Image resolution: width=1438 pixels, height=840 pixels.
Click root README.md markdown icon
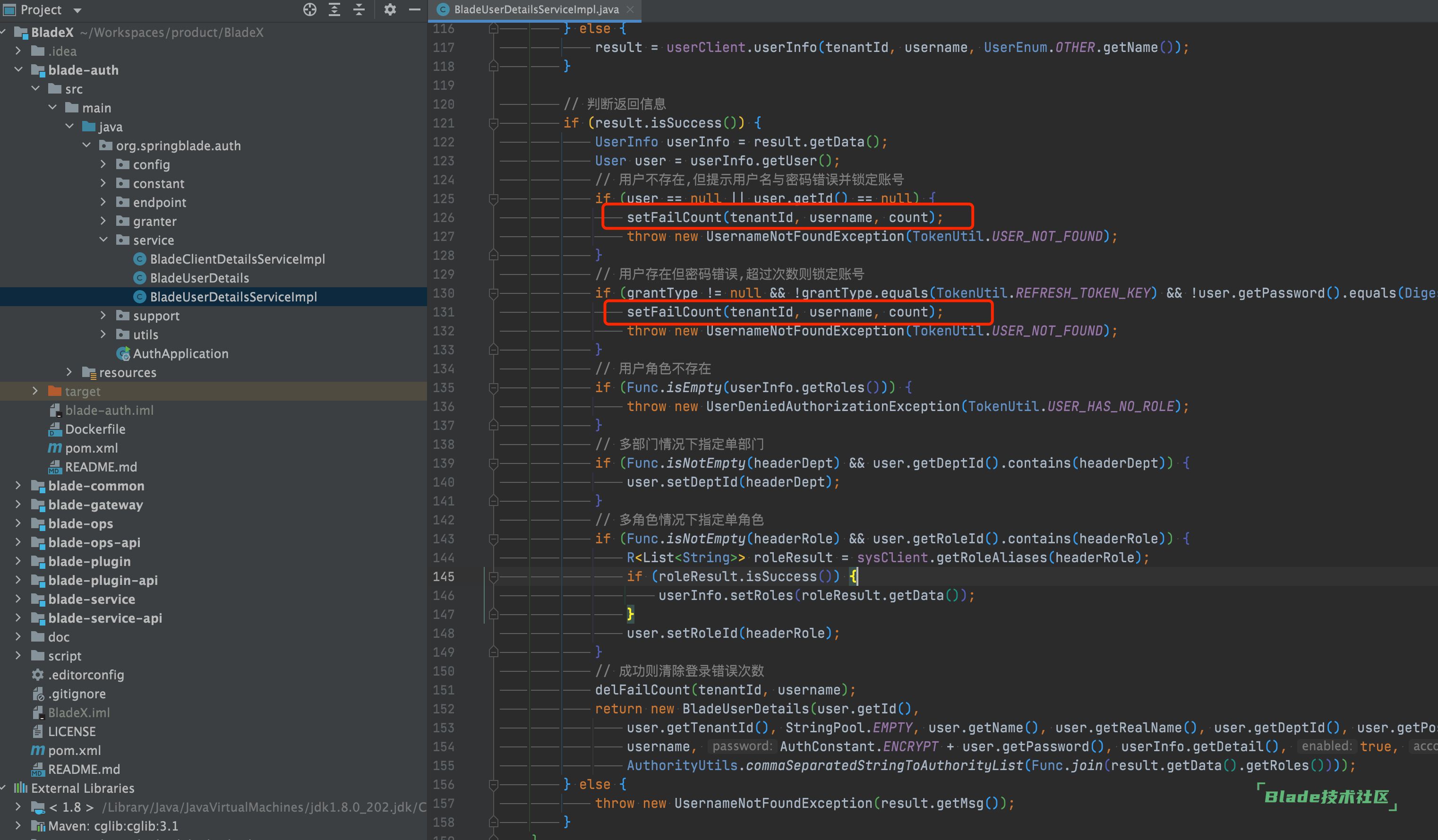[x=38, y=769]
